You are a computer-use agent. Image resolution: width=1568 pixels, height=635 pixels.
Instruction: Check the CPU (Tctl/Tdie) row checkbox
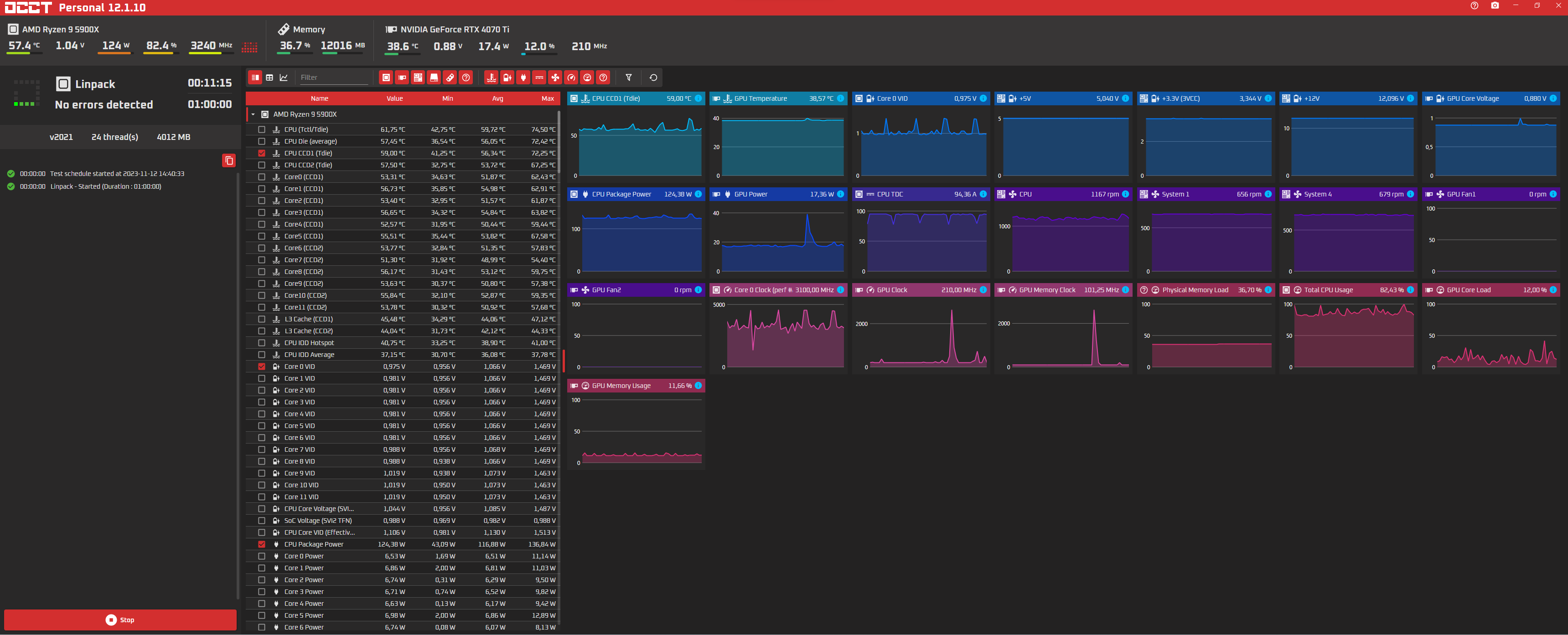tap(262, 129)
